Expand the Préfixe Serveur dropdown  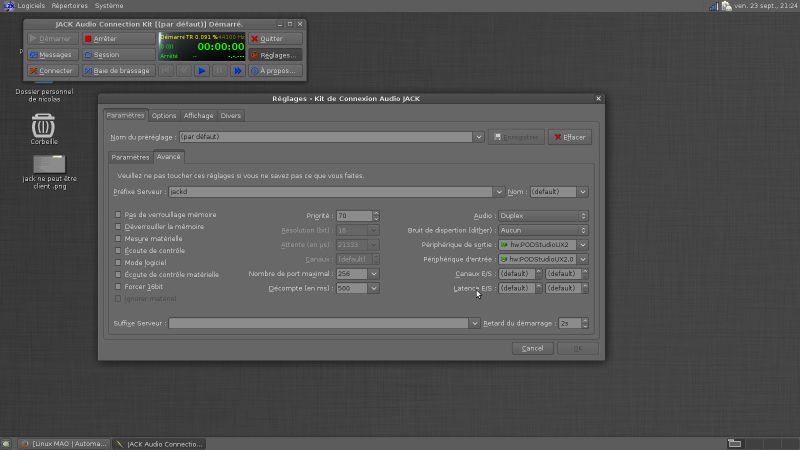point(499,192)
